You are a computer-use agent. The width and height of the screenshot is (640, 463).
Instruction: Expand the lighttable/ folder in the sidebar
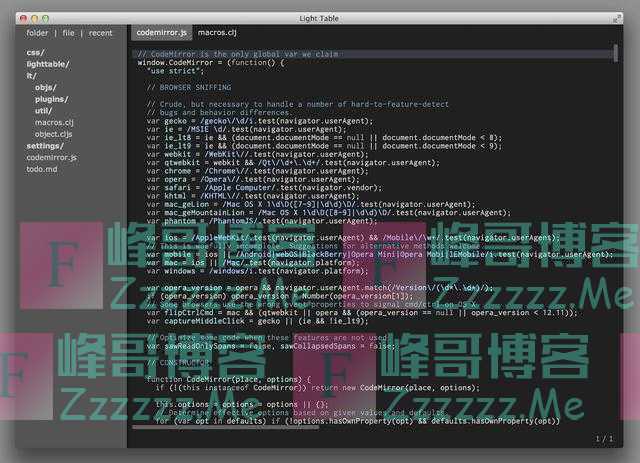tap(47, 63)
